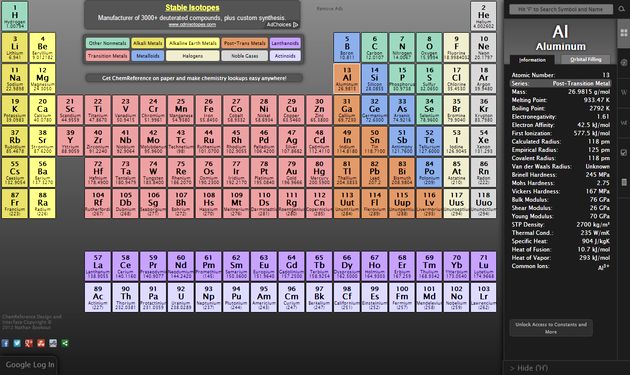This screenshot has height=375, width=630.
Task: Click the Electronegativity 1.61 row
Action: tap(560, 117)
